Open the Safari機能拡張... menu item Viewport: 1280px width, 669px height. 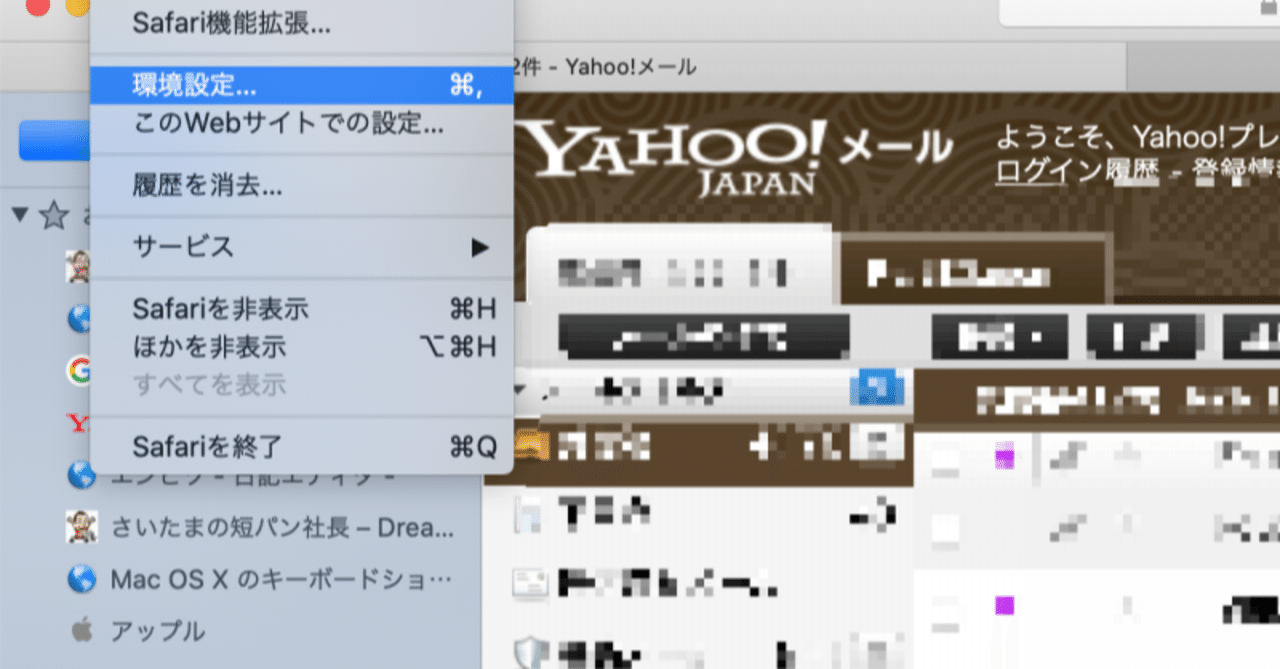point(301,24)
